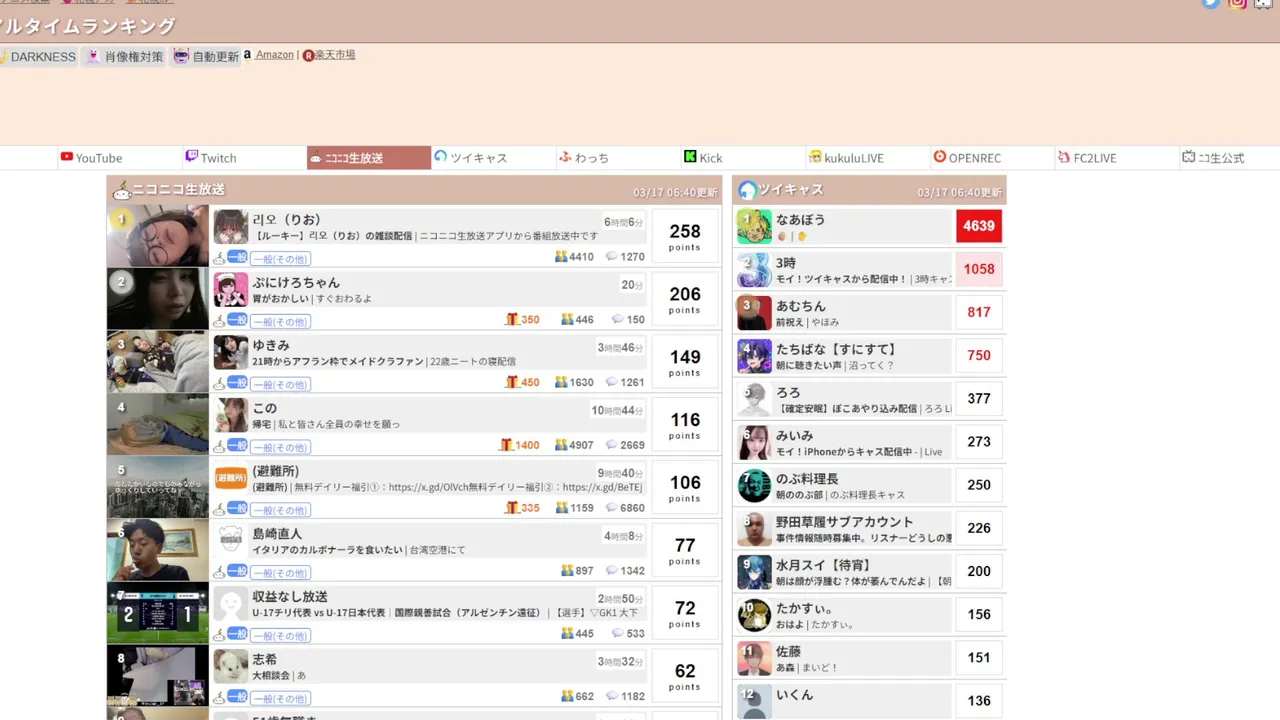
Task: Open the FC2LIVE tab
Action: coord(1087,158)
